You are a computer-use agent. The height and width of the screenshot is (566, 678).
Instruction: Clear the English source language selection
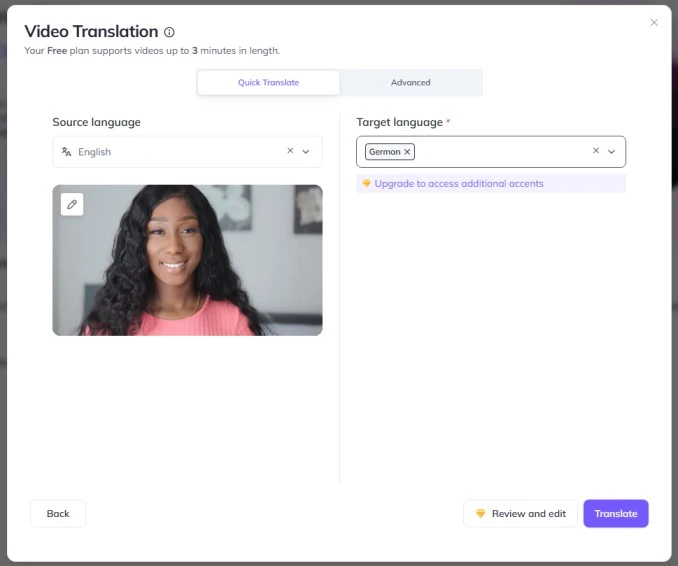click(x=290, y=150)
